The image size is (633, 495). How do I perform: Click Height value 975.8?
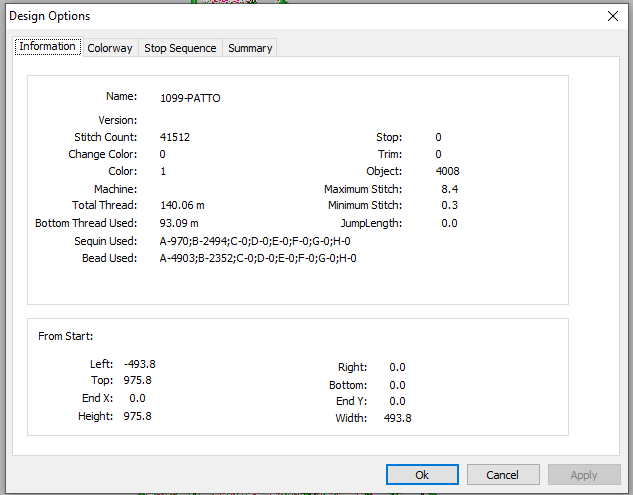tap(137, 416)
